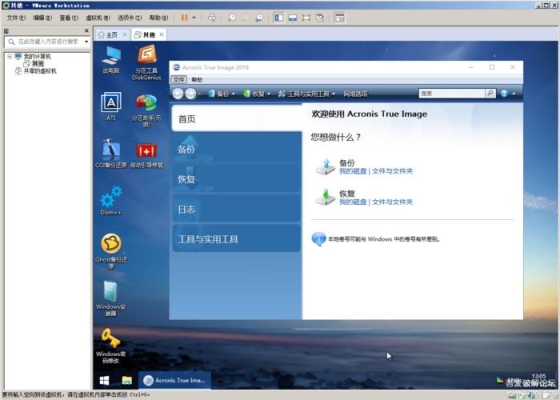Open the 文件 menu in Acronis
This screenshot has width=560, height=400.
pos(179,79)
